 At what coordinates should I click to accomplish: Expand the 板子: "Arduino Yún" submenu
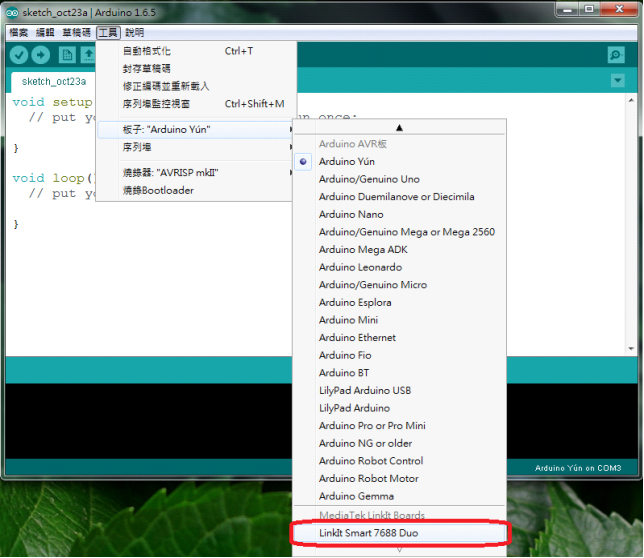pos(196,130)
